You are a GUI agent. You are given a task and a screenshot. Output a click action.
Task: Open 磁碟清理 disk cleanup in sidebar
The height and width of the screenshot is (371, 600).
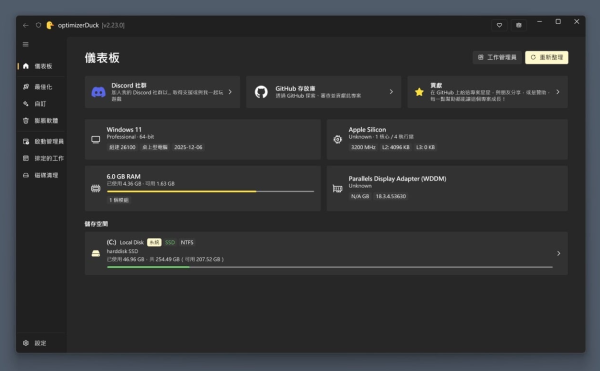[42, 175]
